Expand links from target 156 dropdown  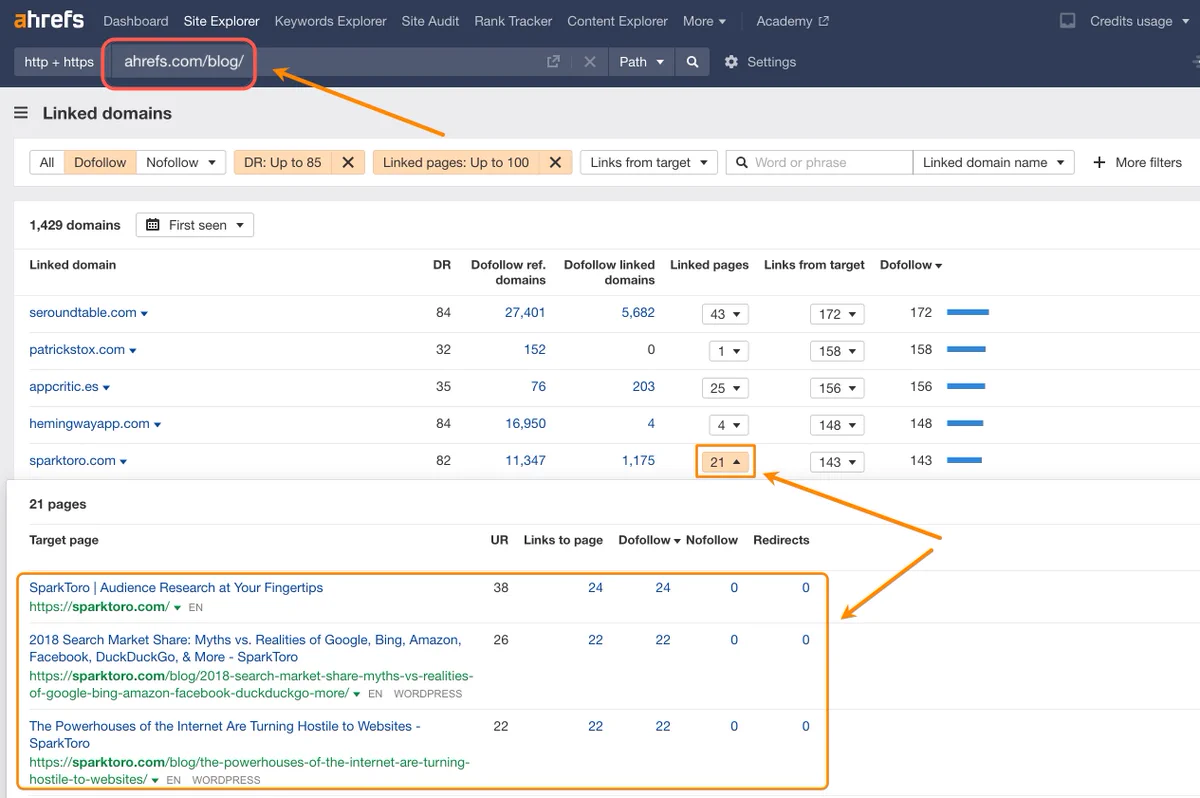click(x=837, y=388)
